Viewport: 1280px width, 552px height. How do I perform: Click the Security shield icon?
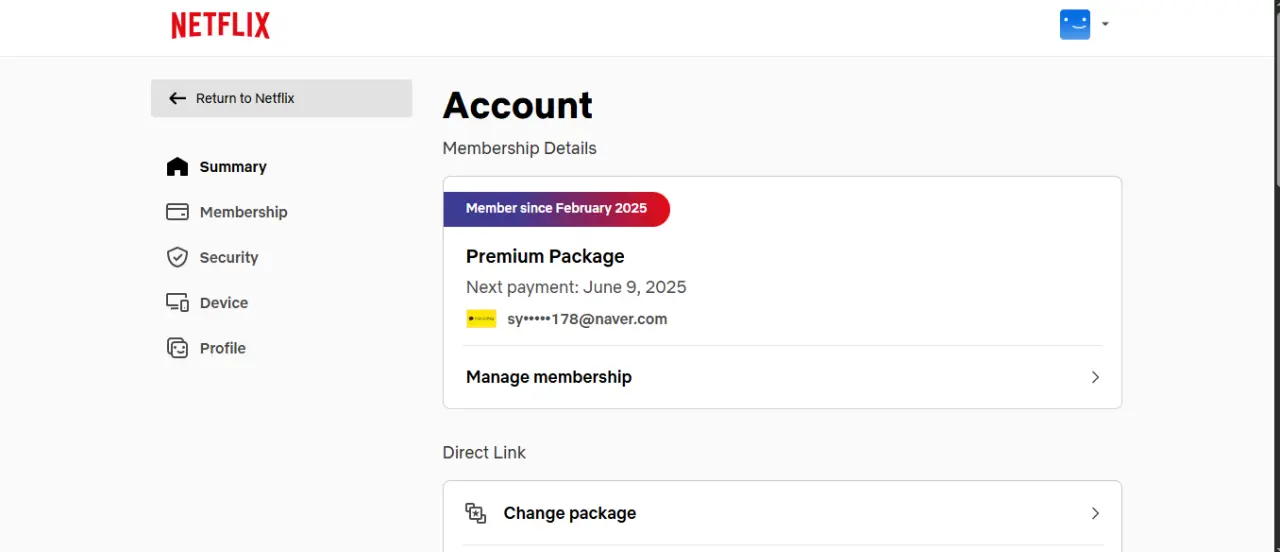177,257
